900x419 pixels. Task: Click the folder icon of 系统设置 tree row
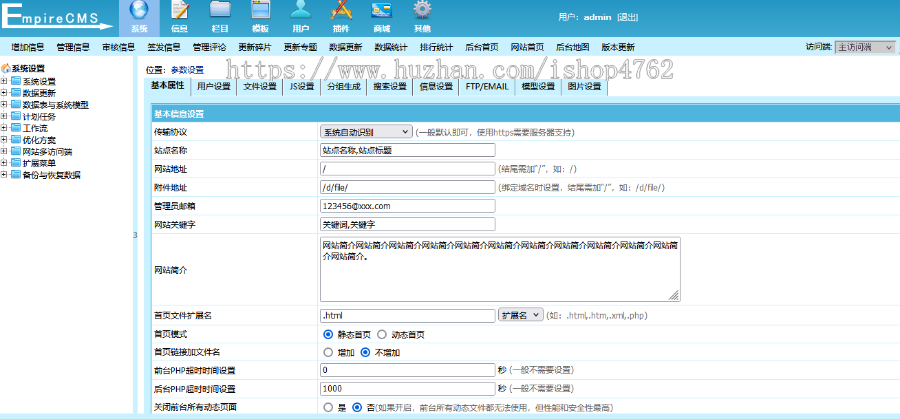(x=15, y=81)
